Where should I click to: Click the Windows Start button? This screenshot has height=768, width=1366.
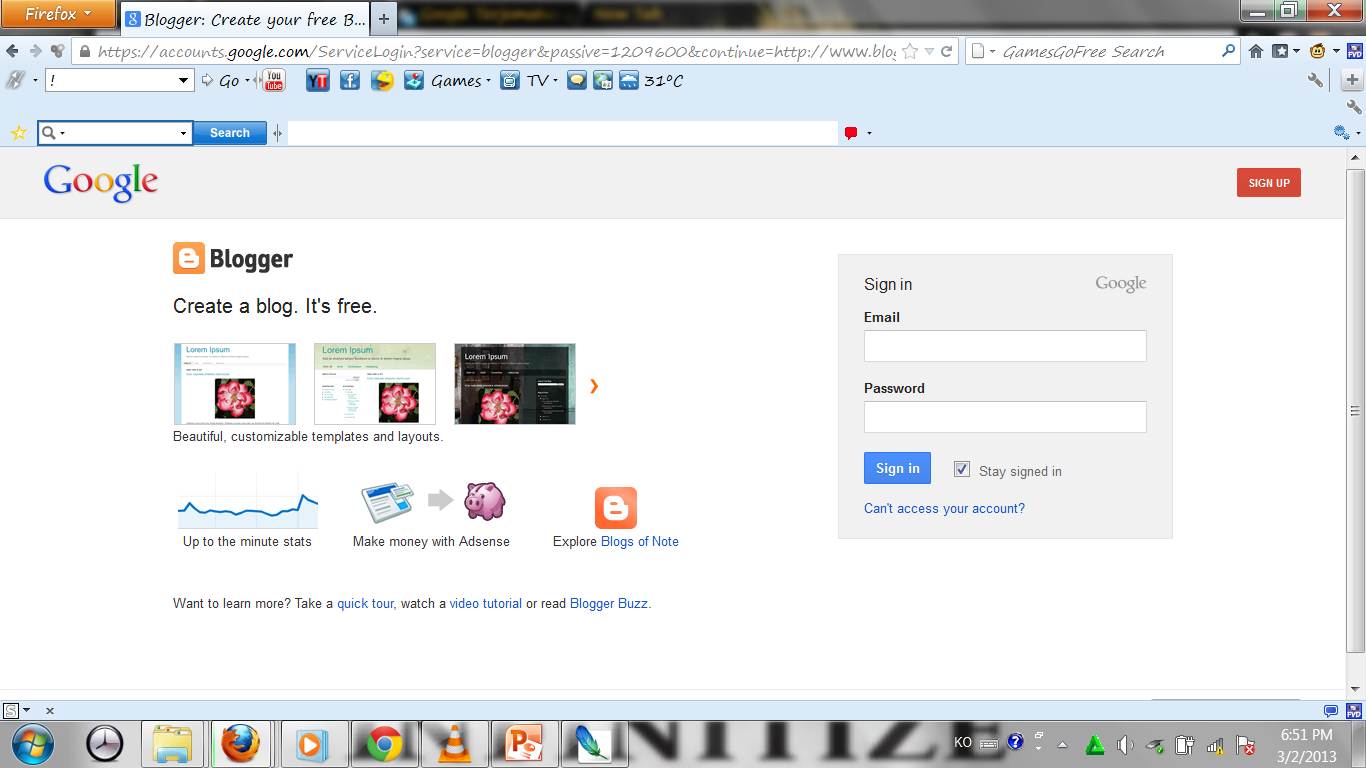pos(33,744)
